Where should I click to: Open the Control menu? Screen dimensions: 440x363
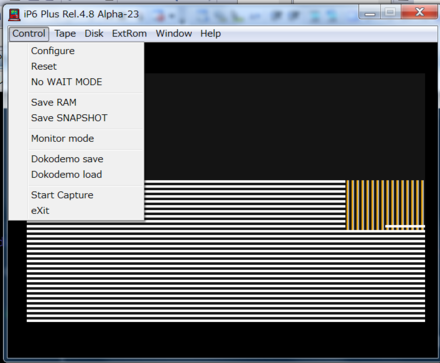(29, 34)
